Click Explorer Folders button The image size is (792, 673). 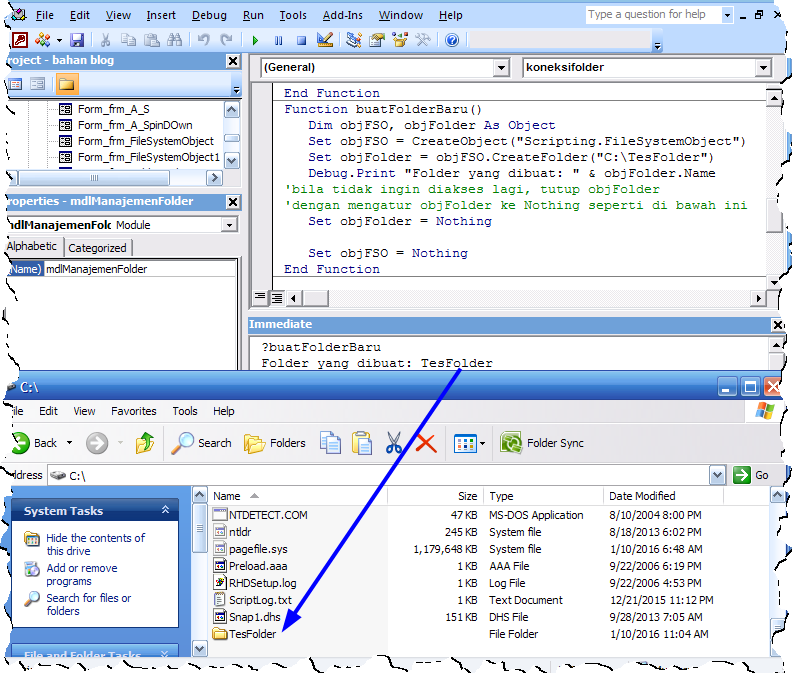pos(275,443)
